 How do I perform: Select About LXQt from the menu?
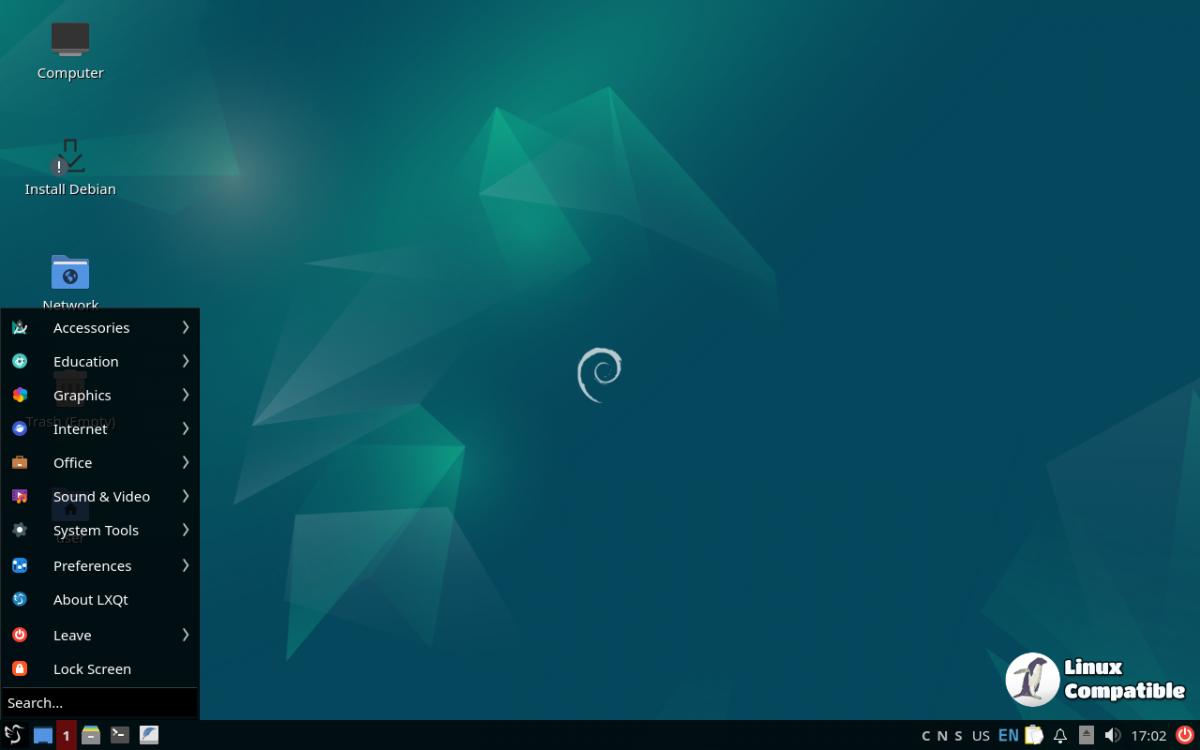tap(90, 600)
